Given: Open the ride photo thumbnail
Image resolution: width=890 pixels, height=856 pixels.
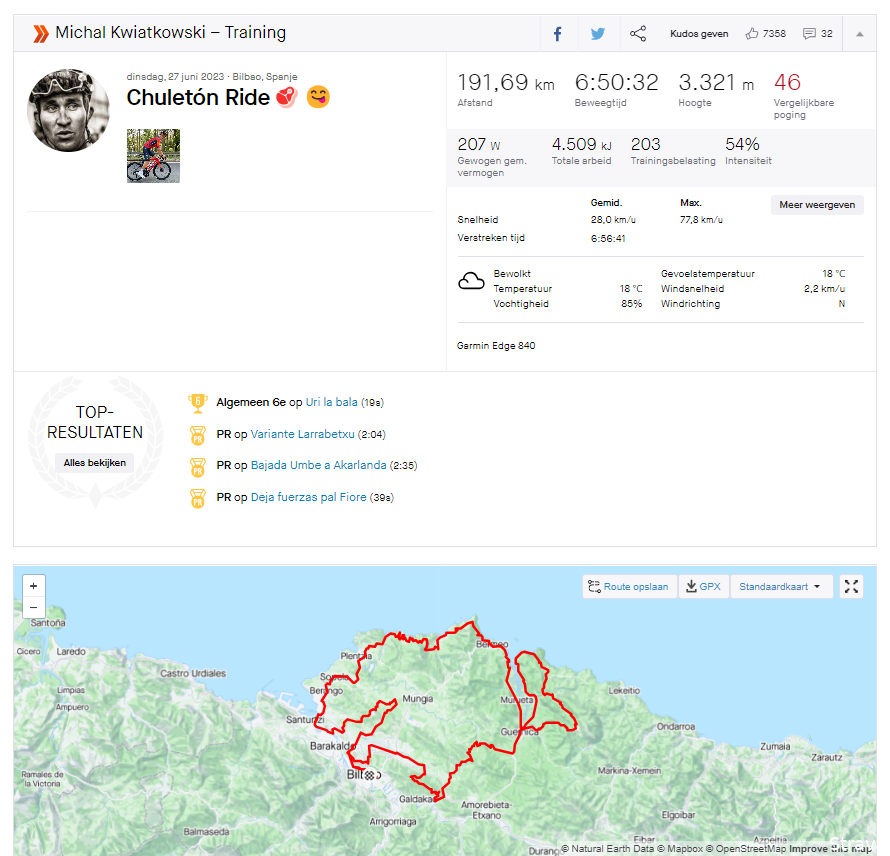Looking at the screenshot, I should tap(153, 155).
